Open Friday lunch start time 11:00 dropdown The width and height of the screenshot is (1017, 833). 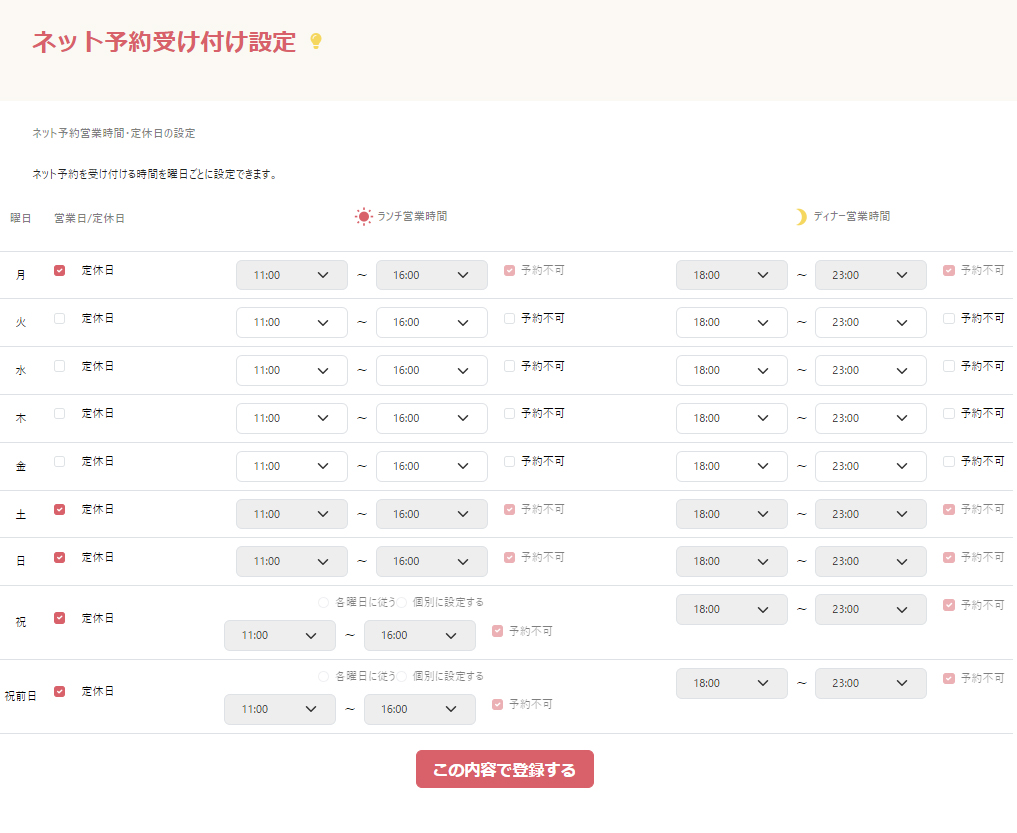click(291, 466)
